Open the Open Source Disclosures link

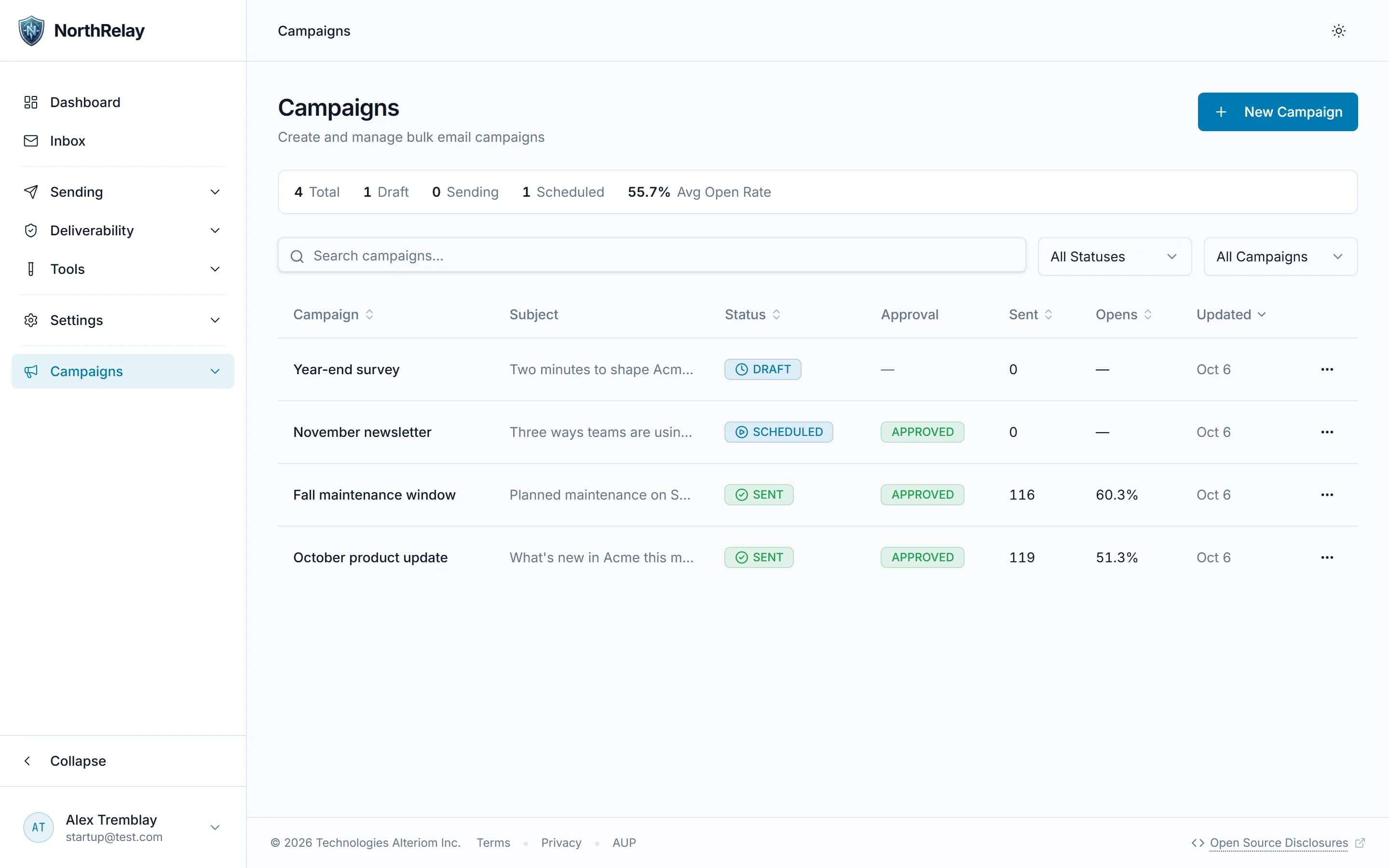tap(1279, 843)
